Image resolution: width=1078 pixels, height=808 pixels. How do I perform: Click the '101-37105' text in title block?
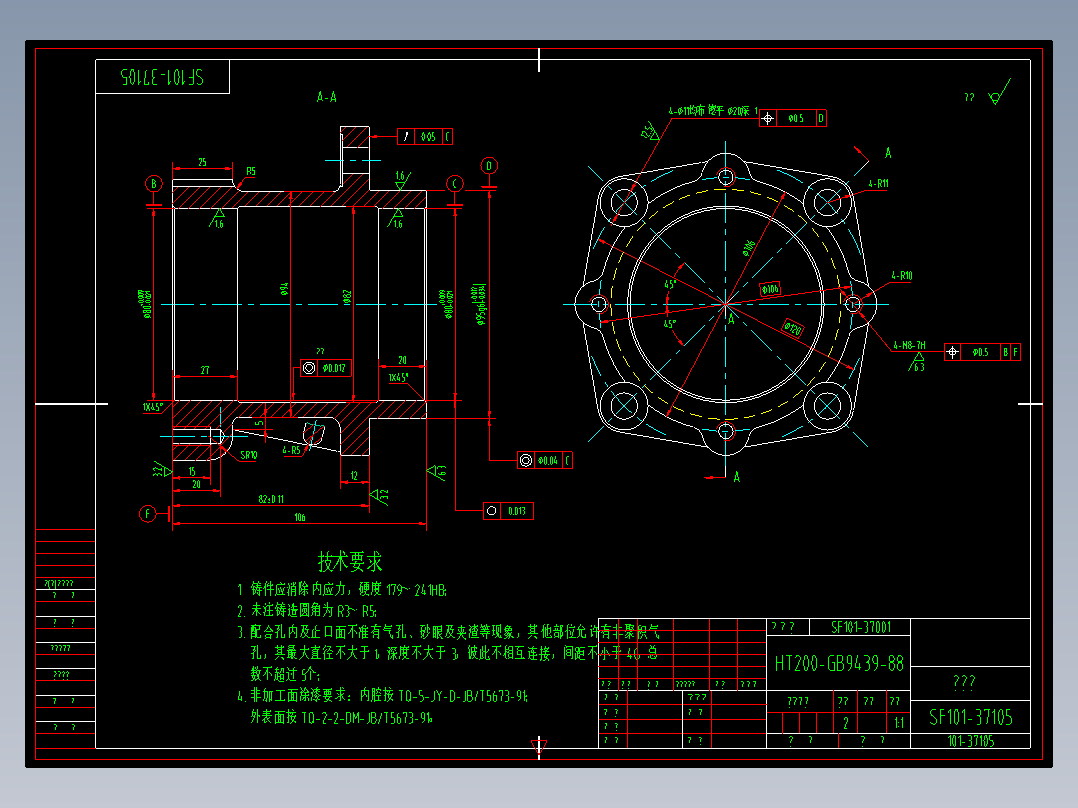click(971, 741)
